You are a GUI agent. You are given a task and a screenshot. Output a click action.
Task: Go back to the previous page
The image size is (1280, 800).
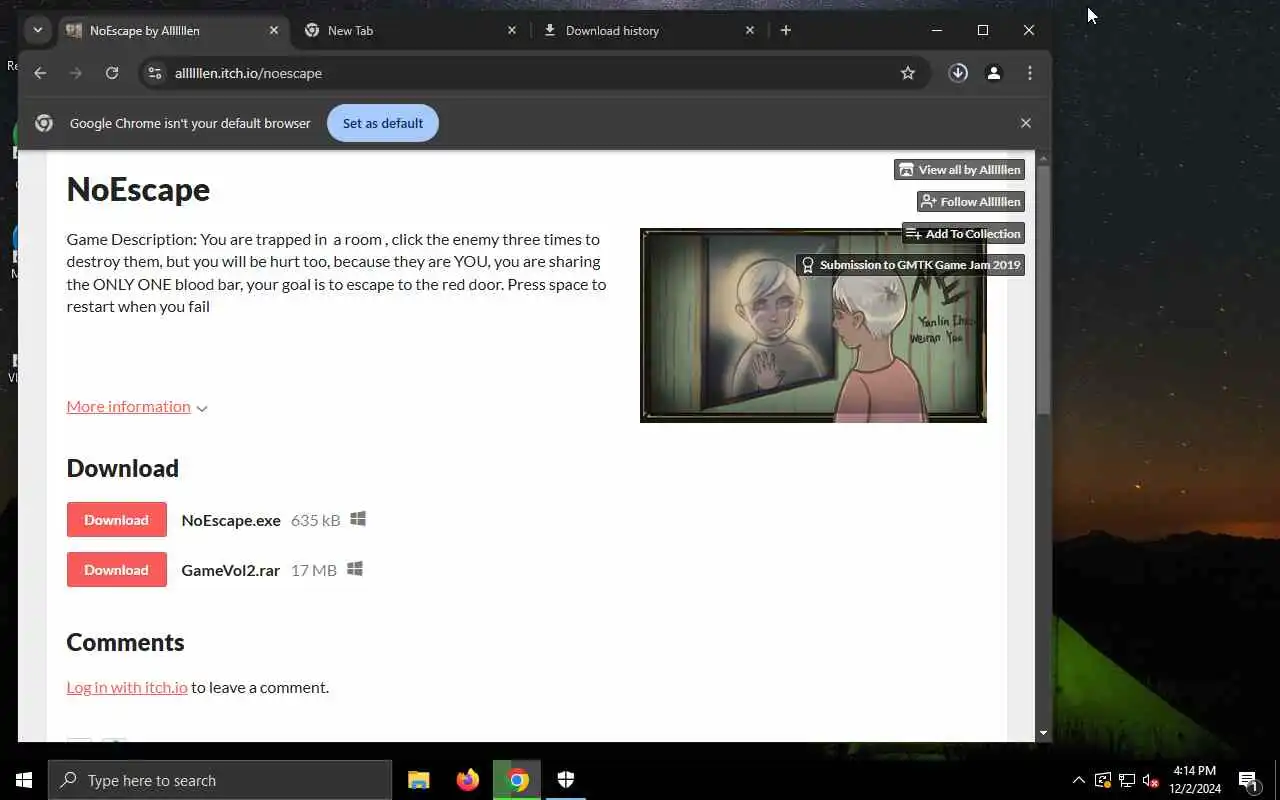click(x=40, y=73)
